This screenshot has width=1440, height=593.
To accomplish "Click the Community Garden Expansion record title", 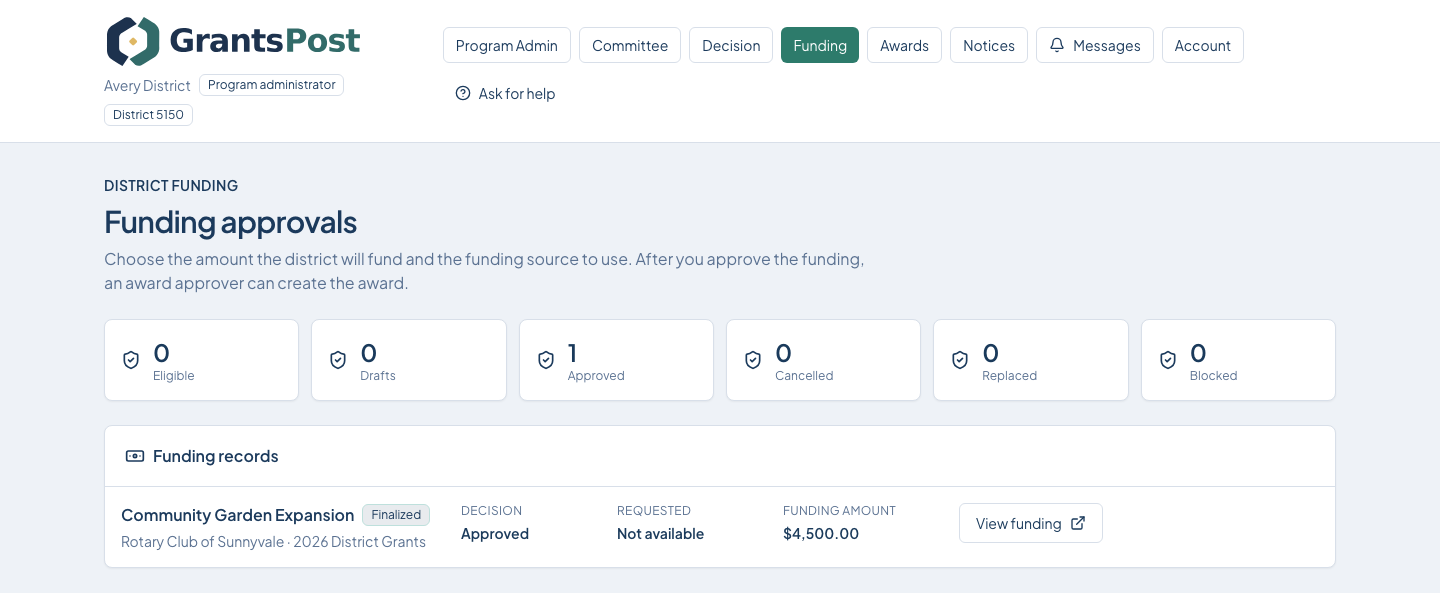I will (x=238, y=515).
